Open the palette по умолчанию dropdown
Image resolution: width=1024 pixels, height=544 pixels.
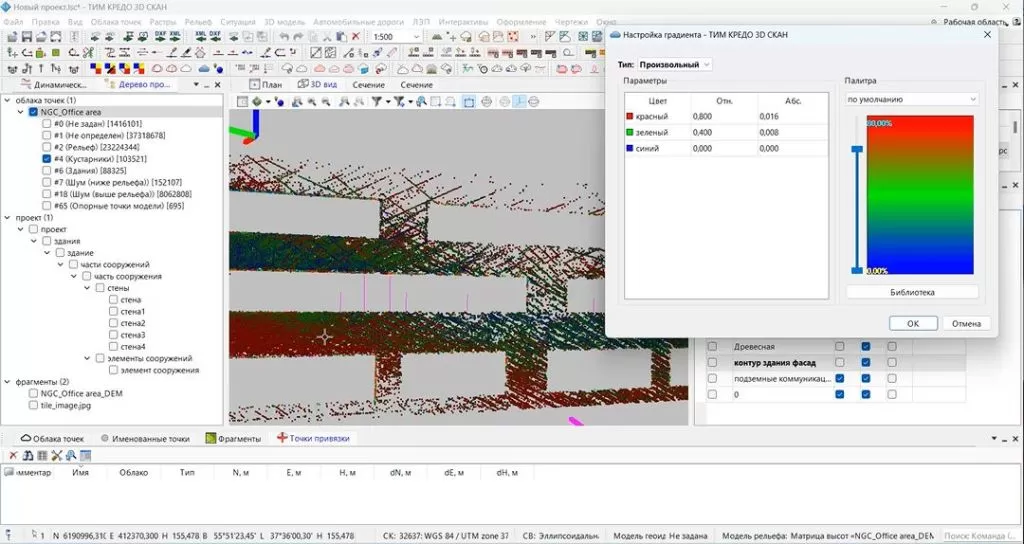pyautogui.click(x=912, y=99)
